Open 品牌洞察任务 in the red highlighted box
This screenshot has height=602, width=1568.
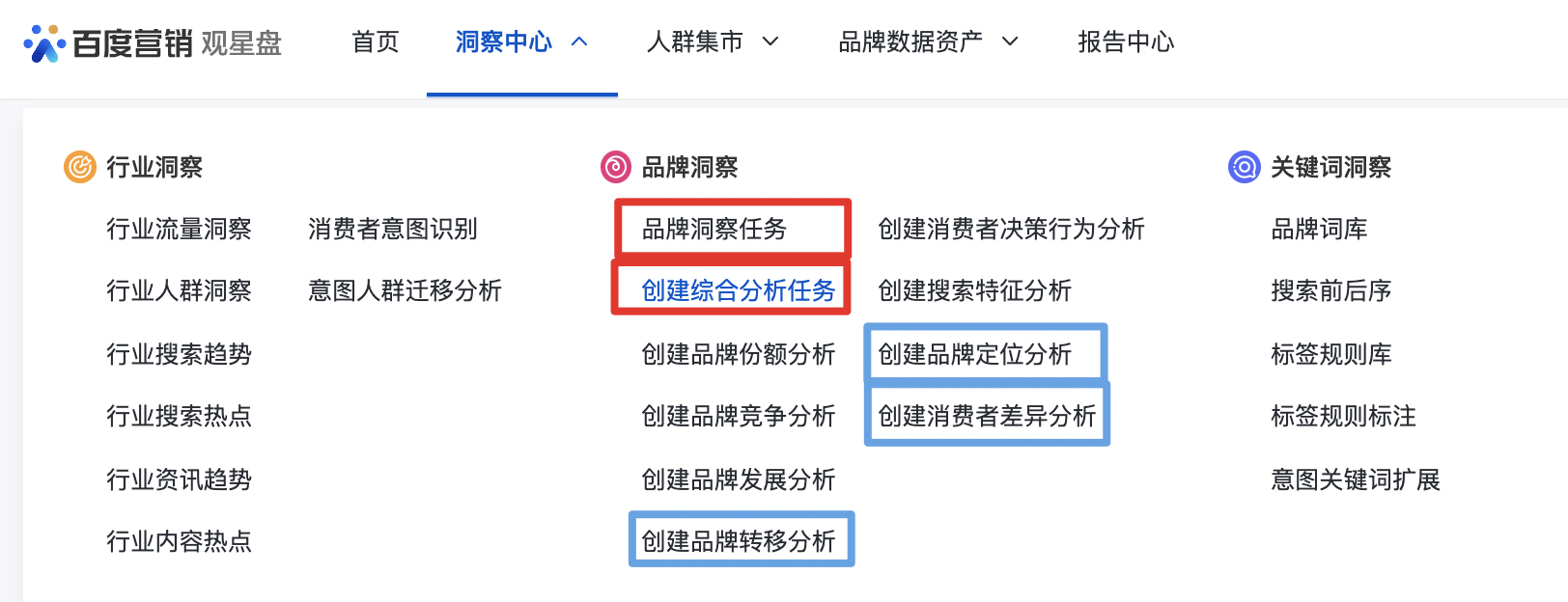coord(731,229)
